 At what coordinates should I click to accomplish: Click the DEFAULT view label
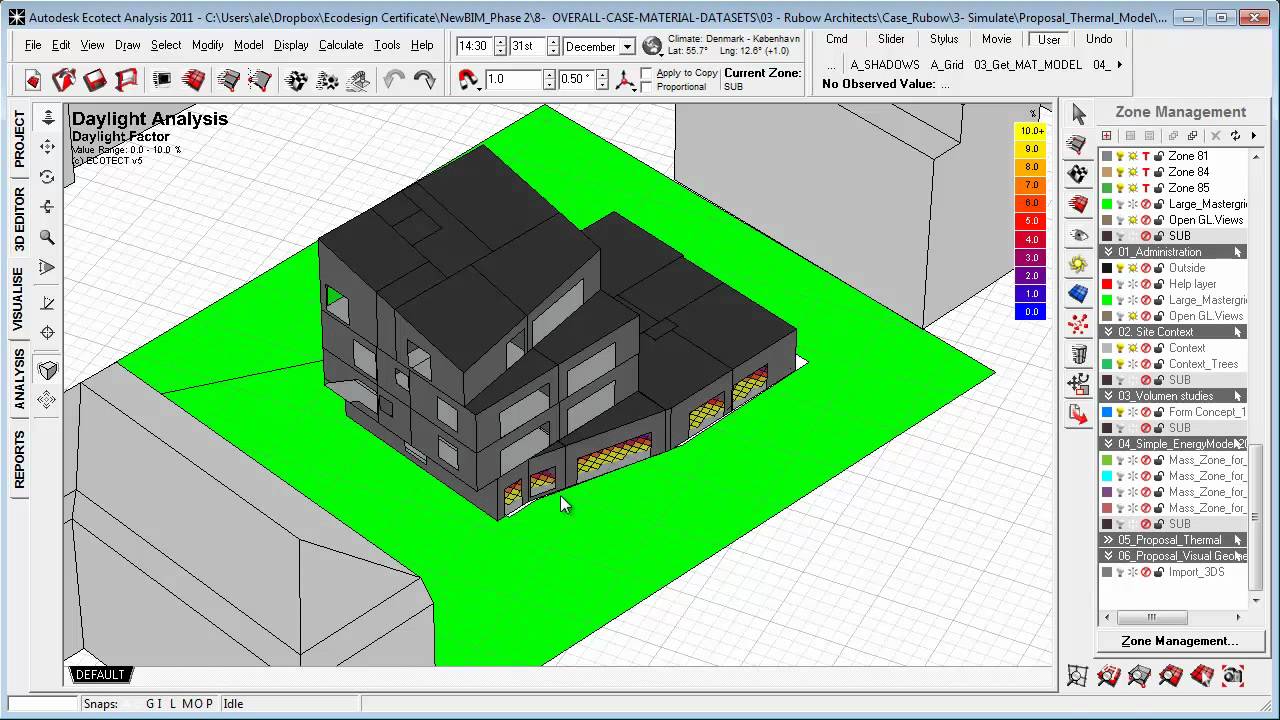click(x=100, y=675)
